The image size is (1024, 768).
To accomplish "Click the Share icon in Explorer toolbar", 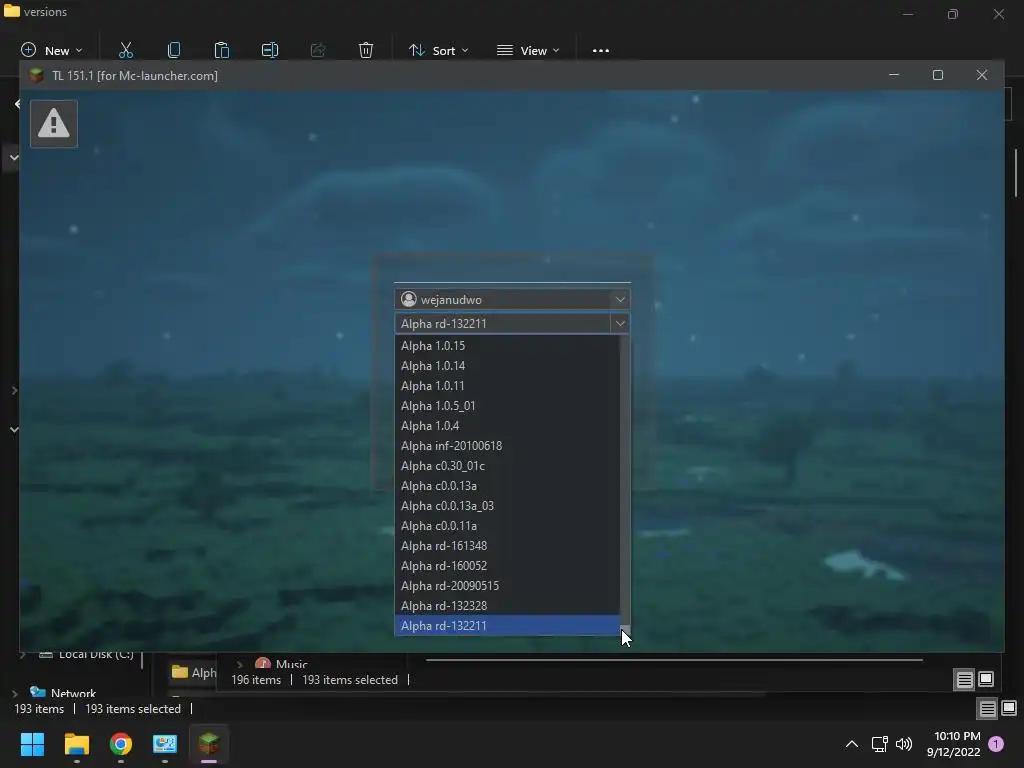I will (x=318, y=50).
